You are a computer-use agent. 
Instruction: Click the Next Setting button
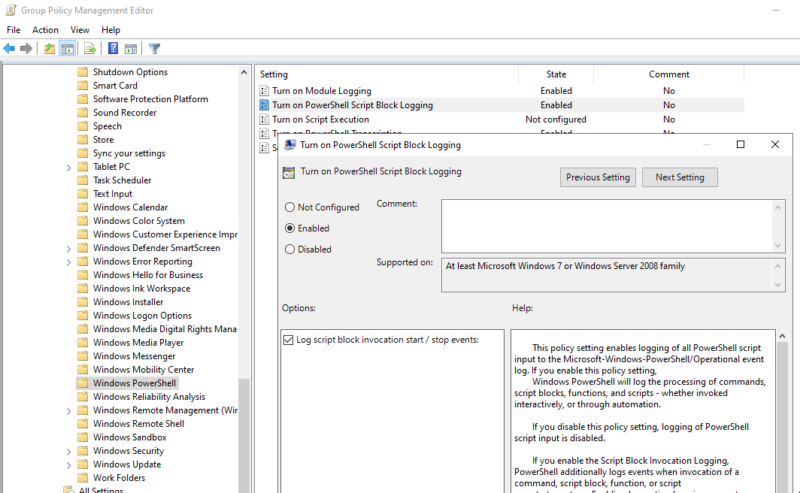click(x=680, y=177)
